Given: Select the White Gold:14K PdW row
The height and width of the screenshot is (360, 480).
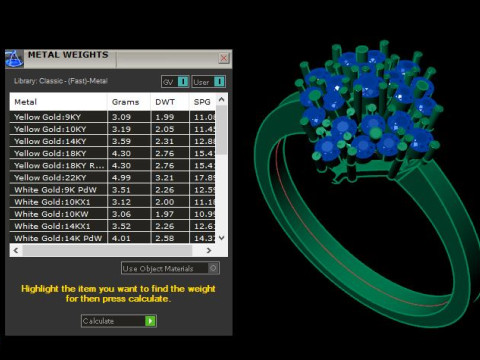Looking at the screenshot, I should (113, 238).
